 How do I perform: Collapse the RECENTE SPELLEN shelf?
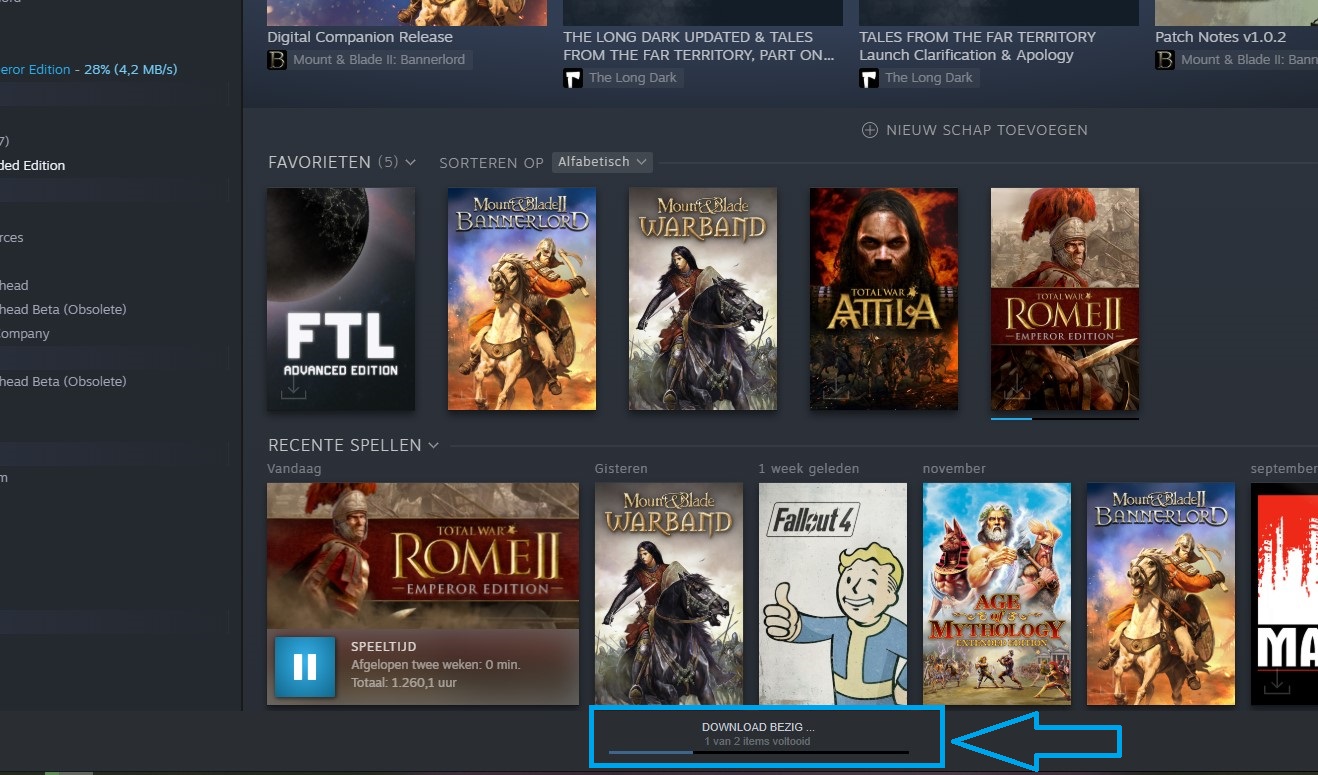(x=433, y=445)
